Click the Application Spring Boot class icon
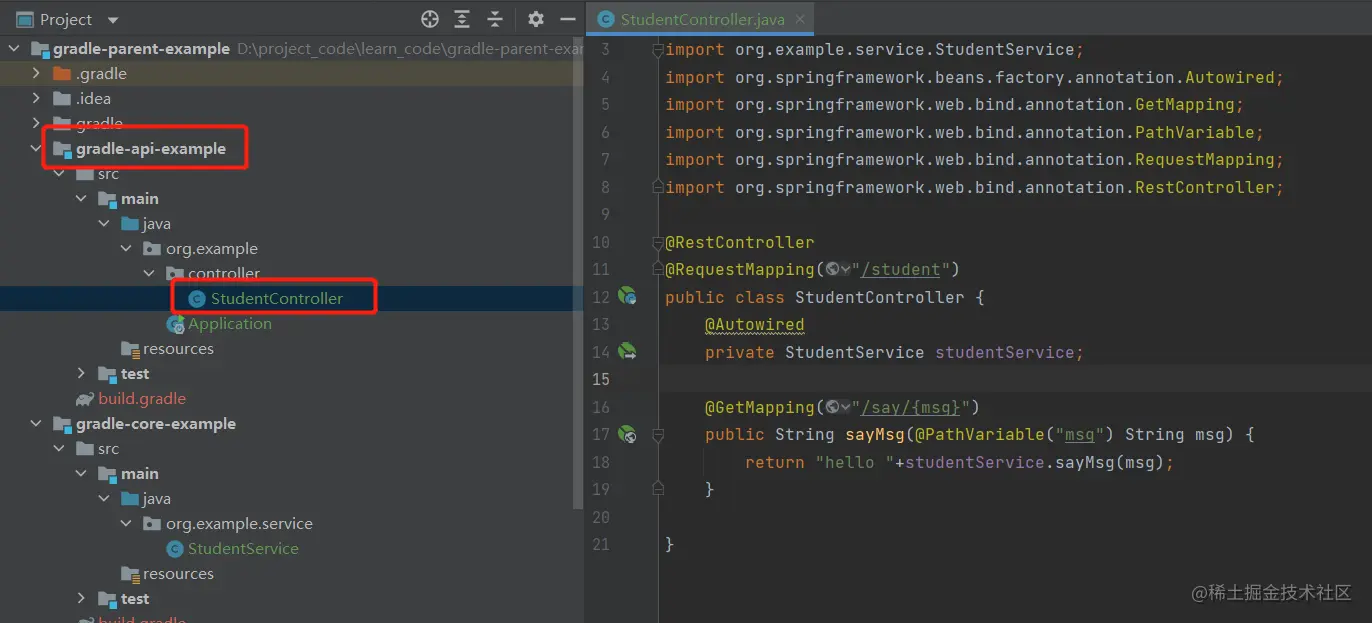The width and height of the screenshot is (1372, 623). pyautogui.click(x=175, y=323)
